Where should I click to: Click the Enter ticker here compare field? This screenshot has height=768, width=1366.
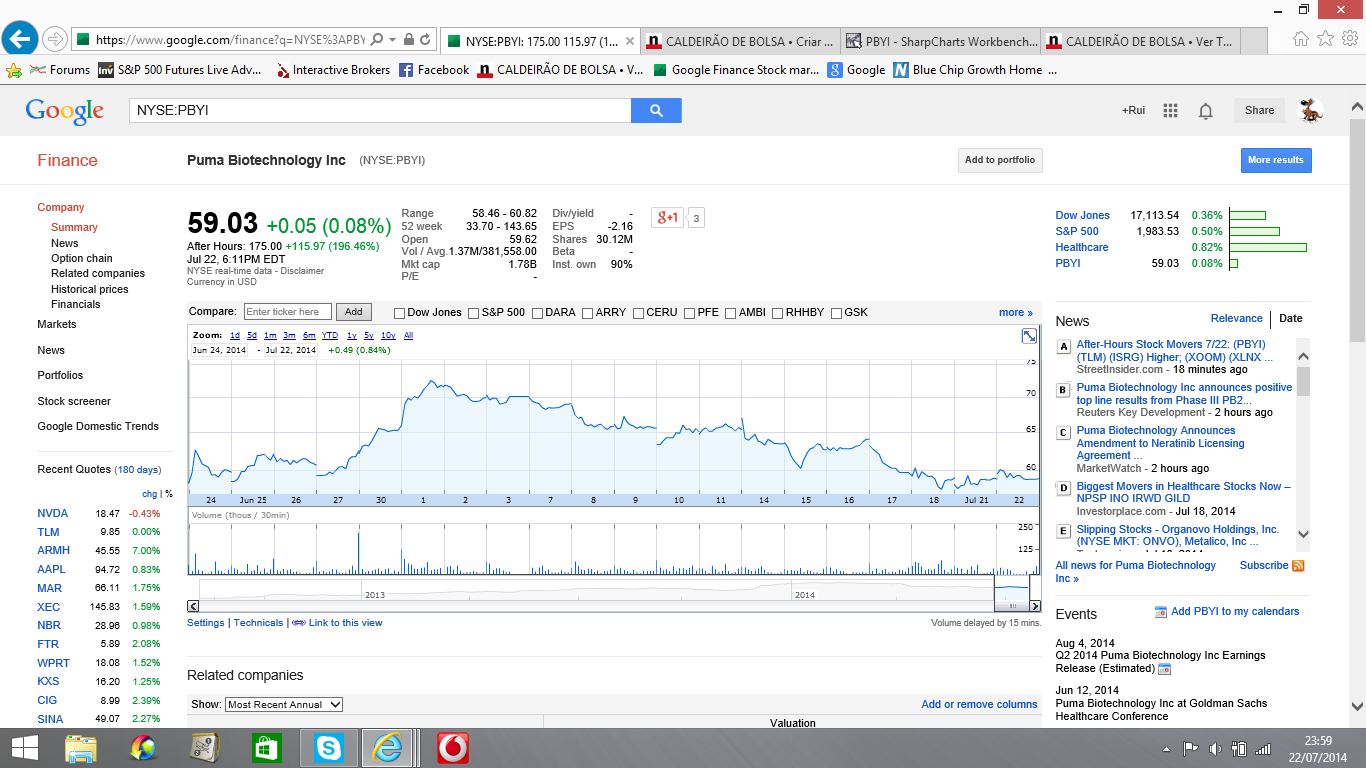(x=288, y=312)
